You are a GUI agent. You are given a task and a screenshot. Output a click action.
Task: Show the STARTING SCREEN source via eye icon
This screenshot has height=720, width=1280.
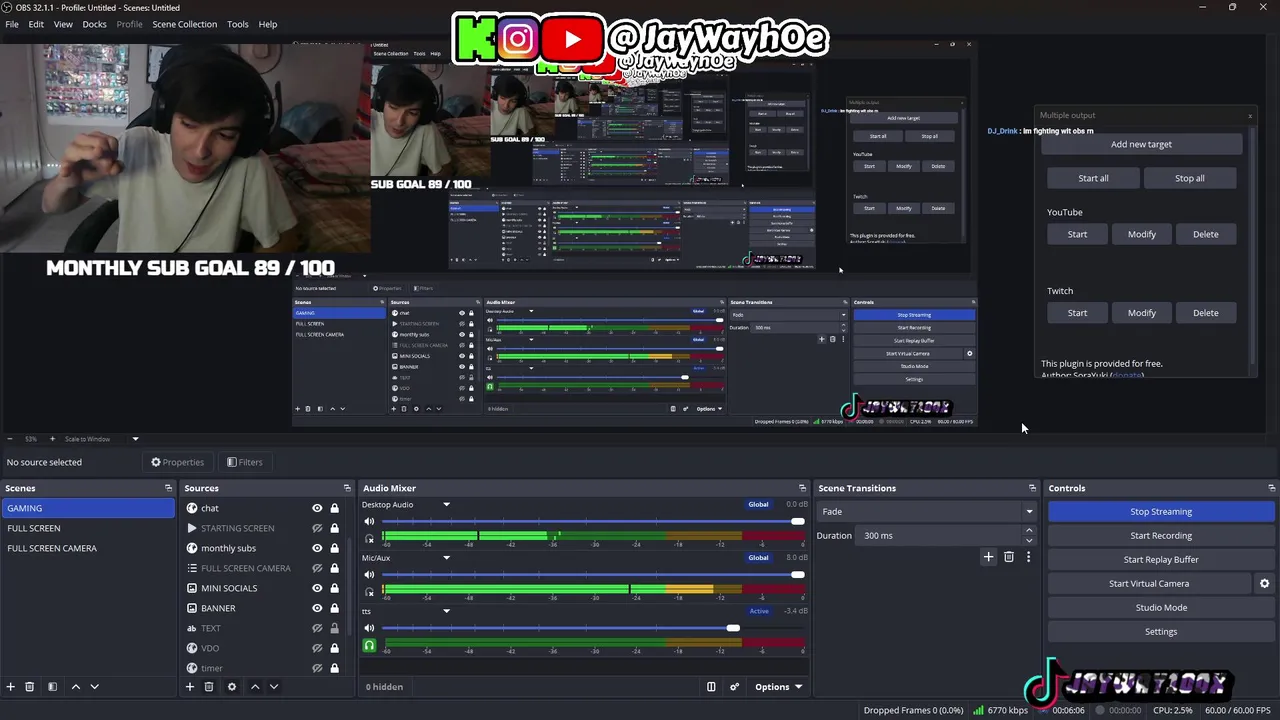pos(317,528)
